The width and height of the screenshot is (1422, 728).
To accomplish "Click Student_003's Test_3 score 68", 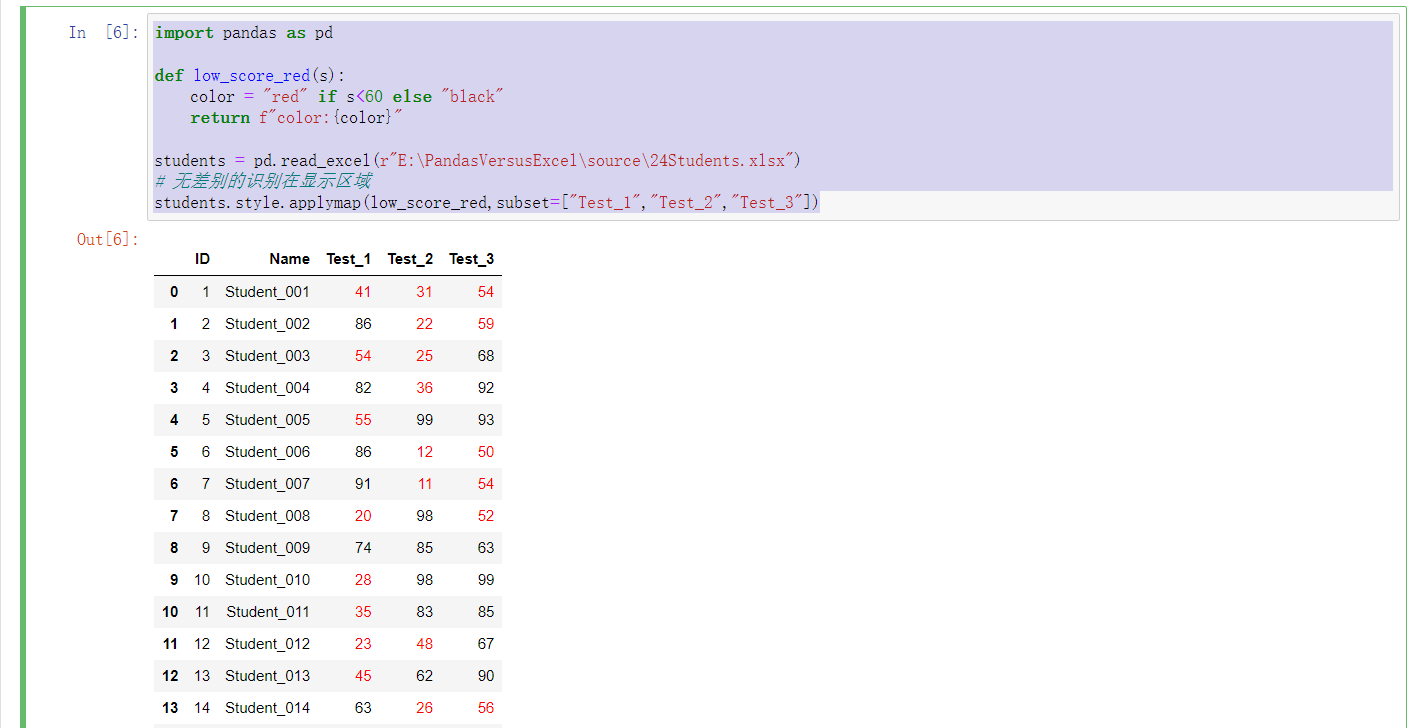I will (486, 356).
